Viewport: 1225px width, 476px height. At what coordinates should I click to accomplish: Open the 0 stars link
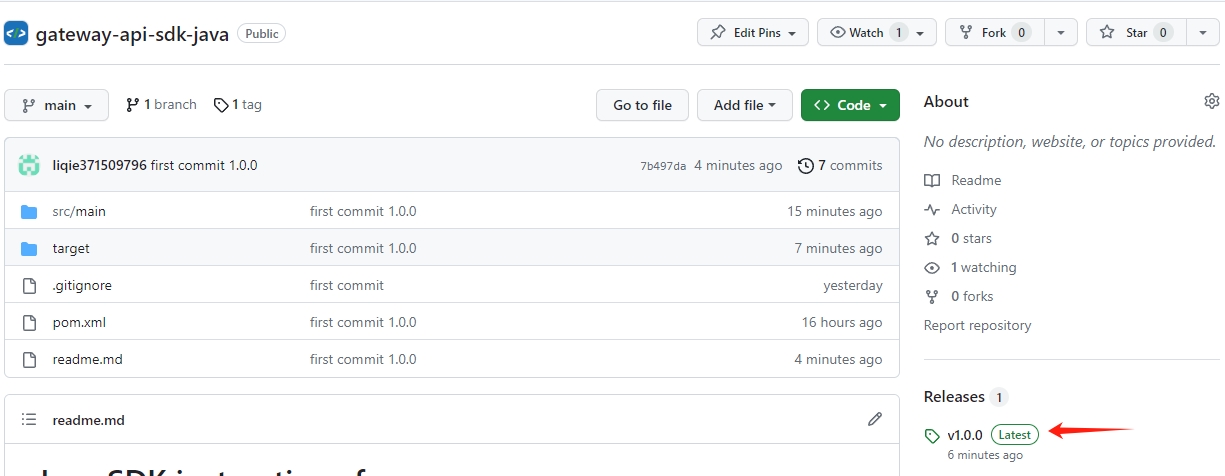[958, 238]
